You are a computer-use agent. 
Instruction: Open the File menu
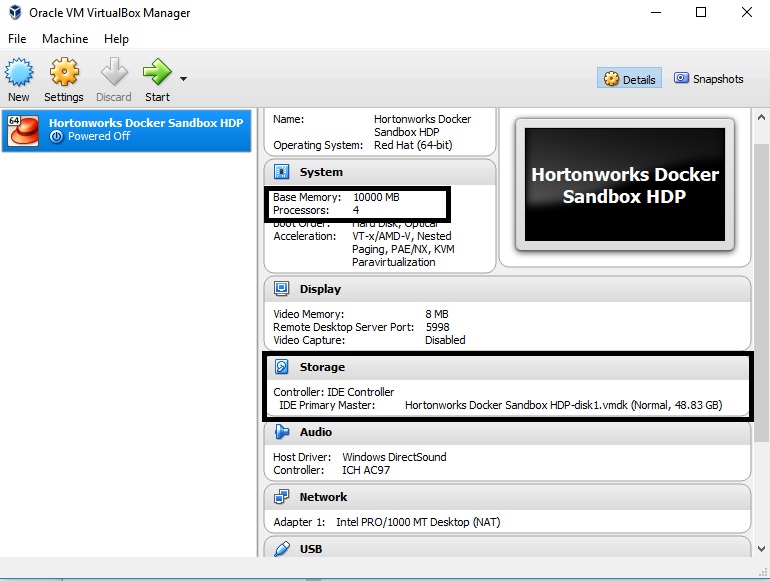[x=17, y=39]
